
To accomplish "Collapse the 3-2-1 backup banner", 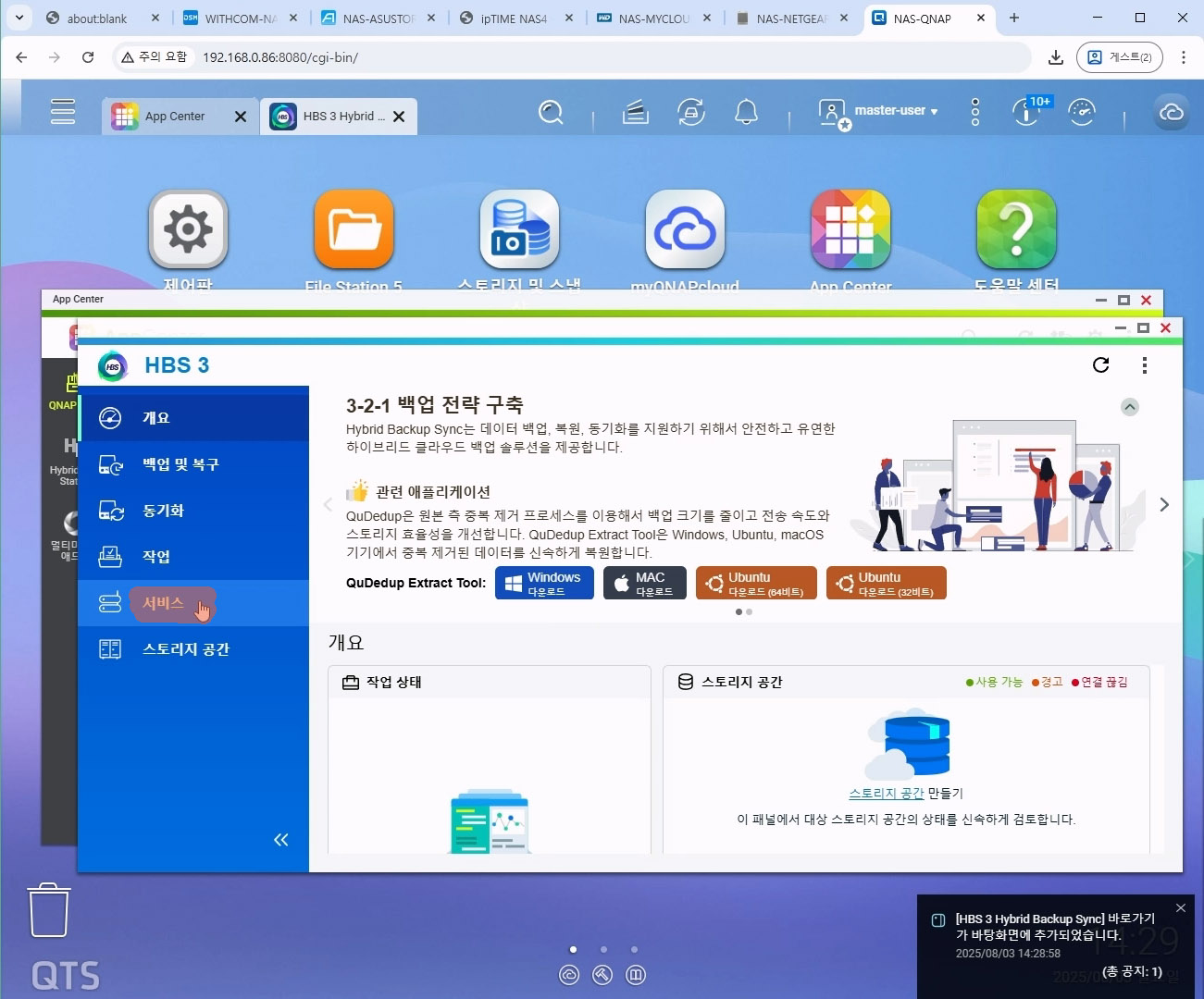I will (x=1130, y=407).
